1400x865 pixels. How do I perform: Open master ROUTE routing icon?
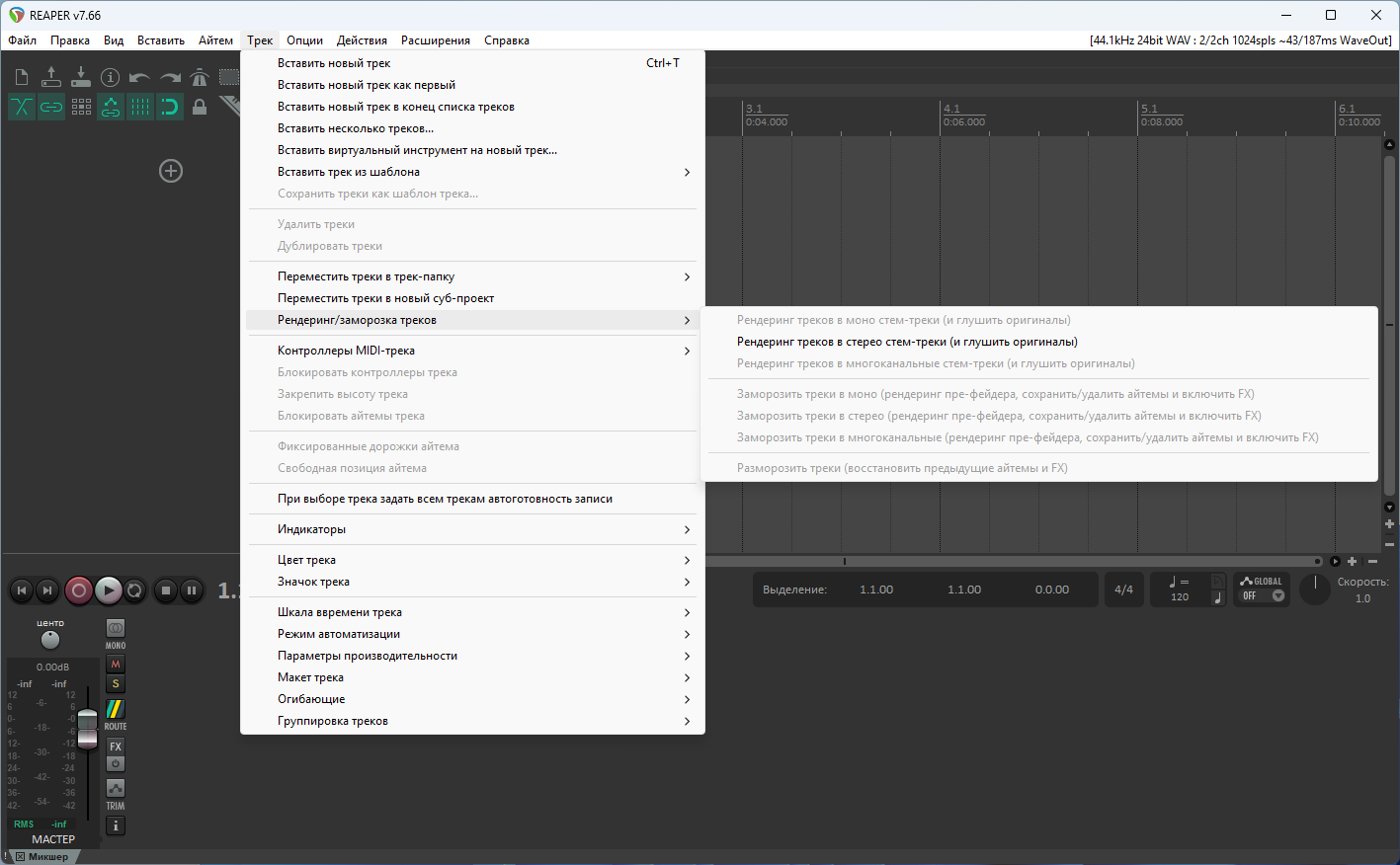point(116,709)
